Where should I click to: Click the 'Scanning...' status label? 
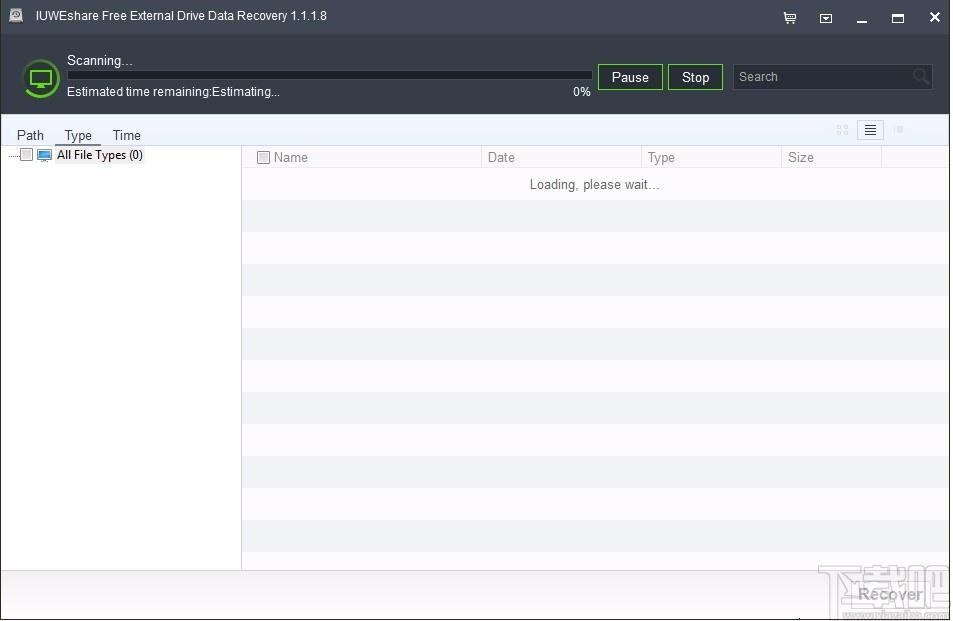click(x=100, y=61)
